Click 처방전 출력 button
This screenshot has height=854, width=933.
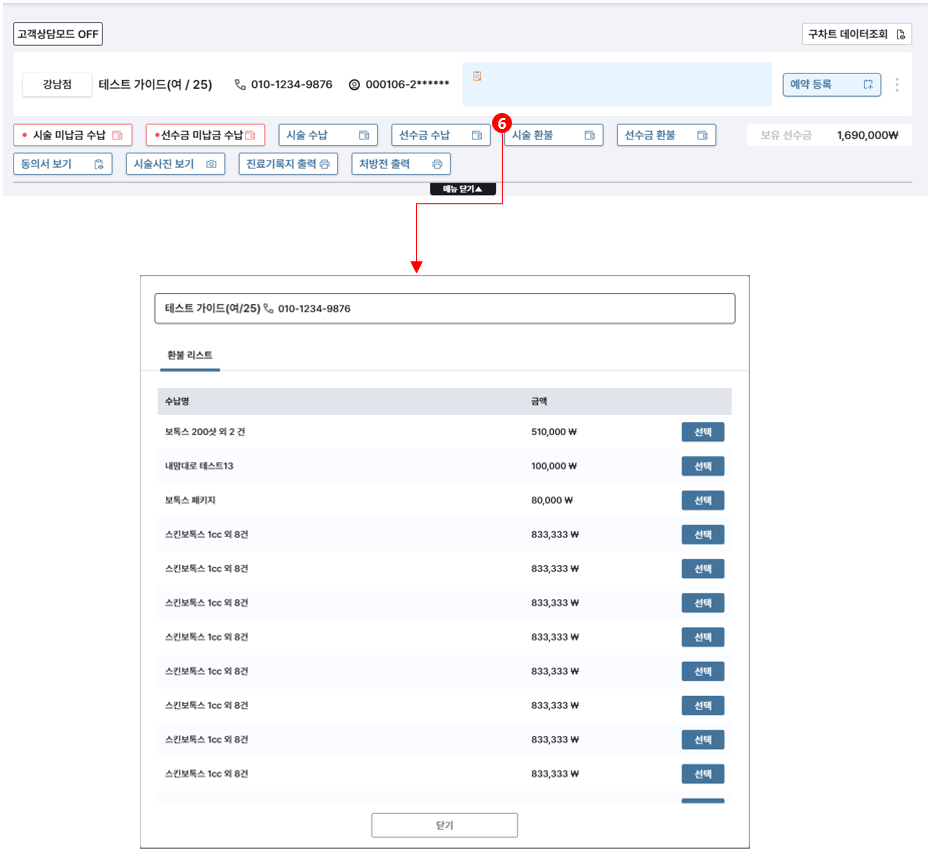coord(401,164)
